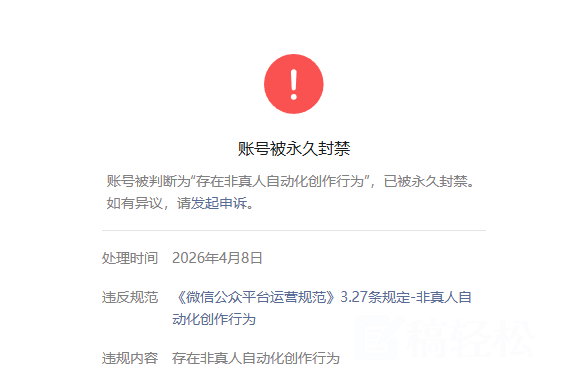The height and width of the screenshot is (392, 565).
Task: Click the 违反规范 label
Action: tap(130, 298)
